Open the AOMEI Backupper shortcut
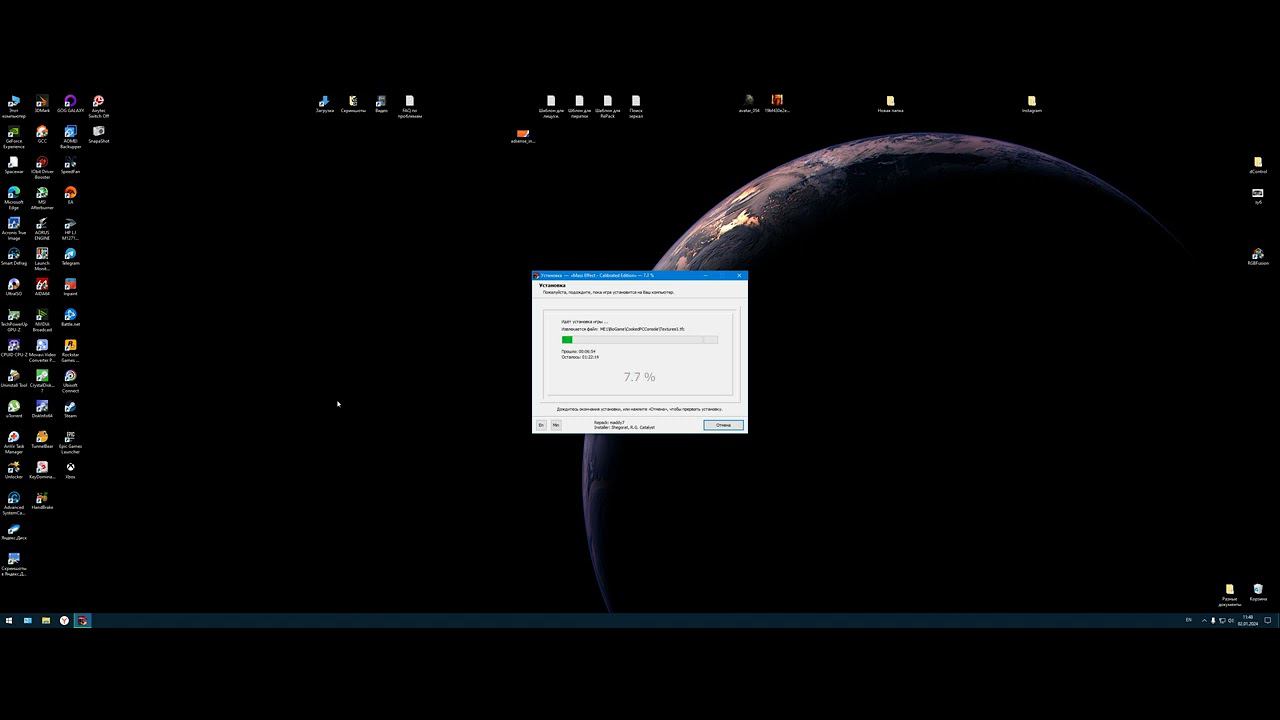This screenshot has height=720, width=1280. pyautogui.click(x=70, y=138)
